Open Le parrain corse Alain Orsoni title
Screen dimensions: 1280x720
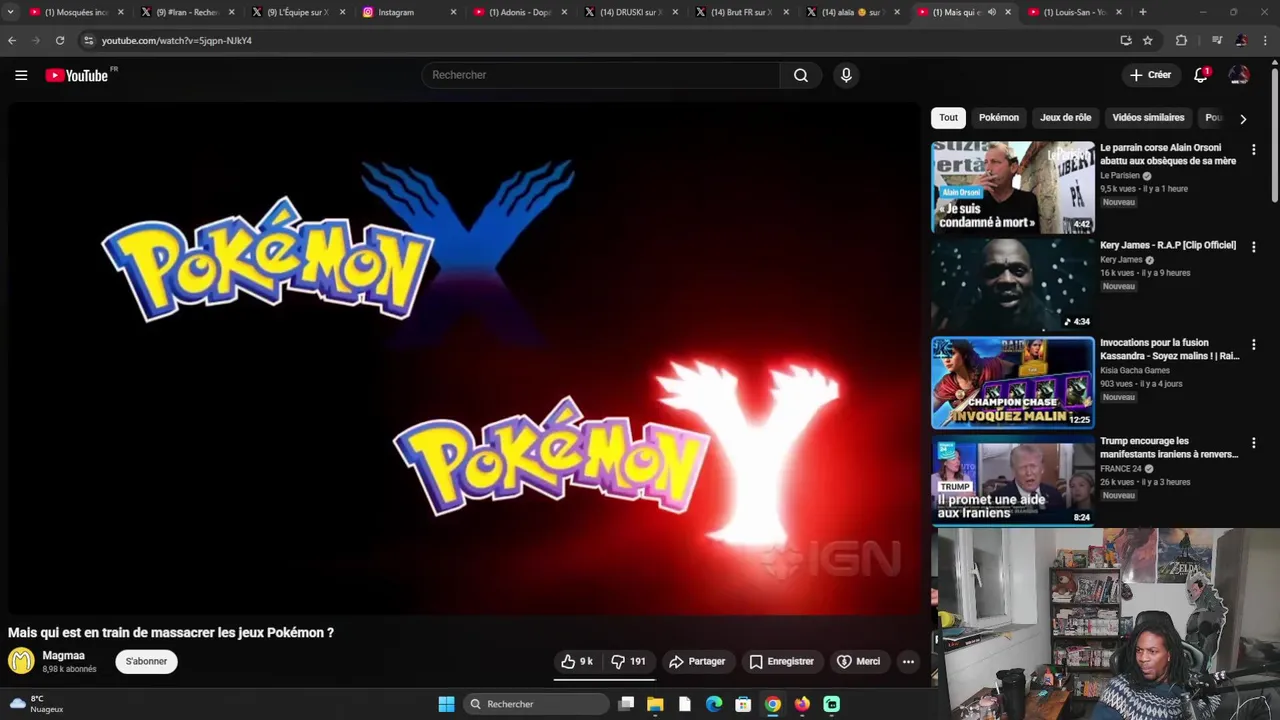[1168, 154]
